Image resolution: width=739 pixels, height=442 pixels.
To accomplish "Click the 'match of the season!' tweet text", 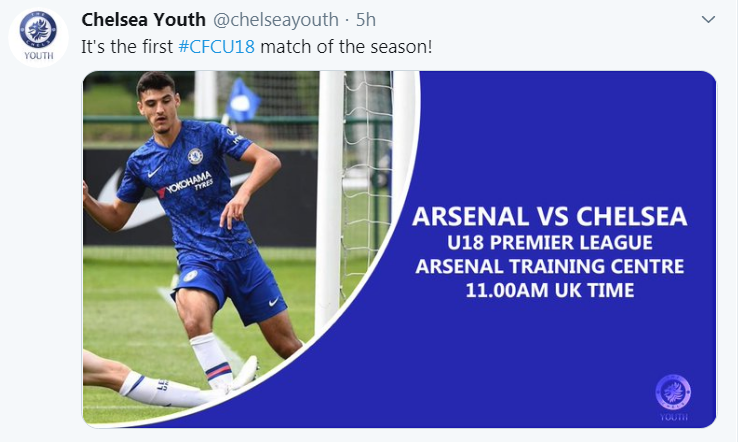I will (x=346, y=47).
